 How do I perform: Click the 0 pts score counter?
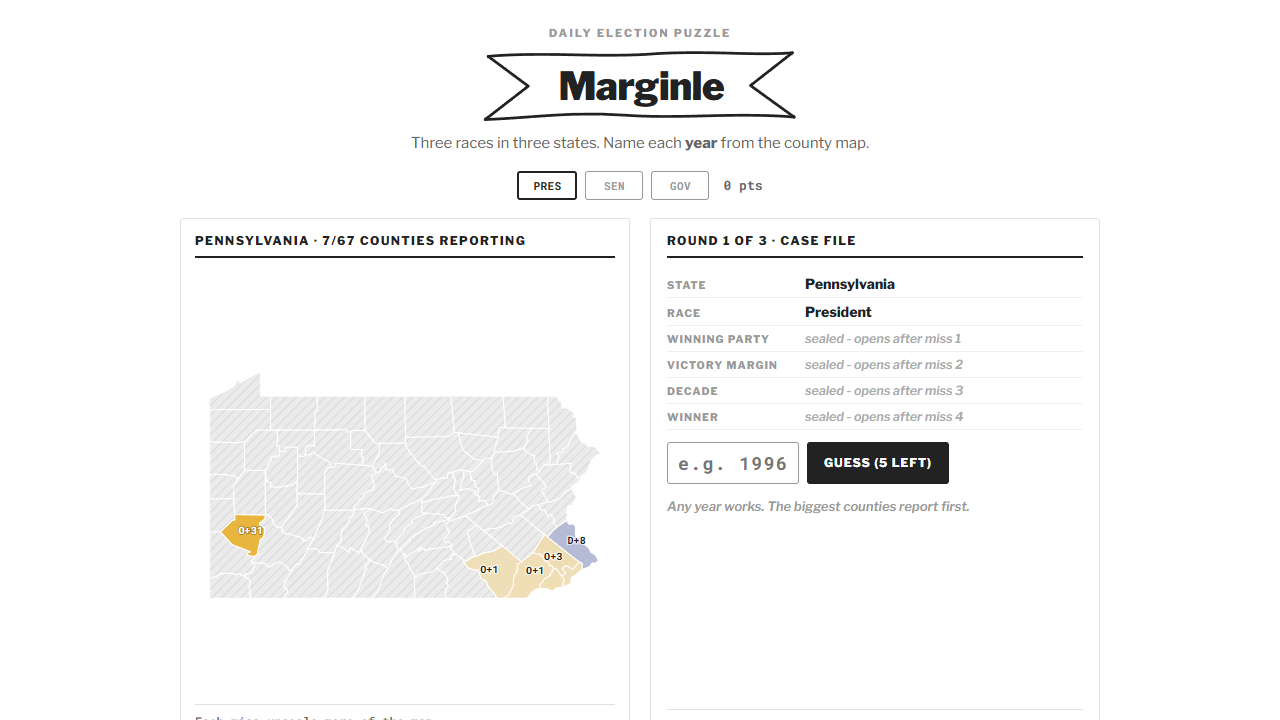[743, 186]
